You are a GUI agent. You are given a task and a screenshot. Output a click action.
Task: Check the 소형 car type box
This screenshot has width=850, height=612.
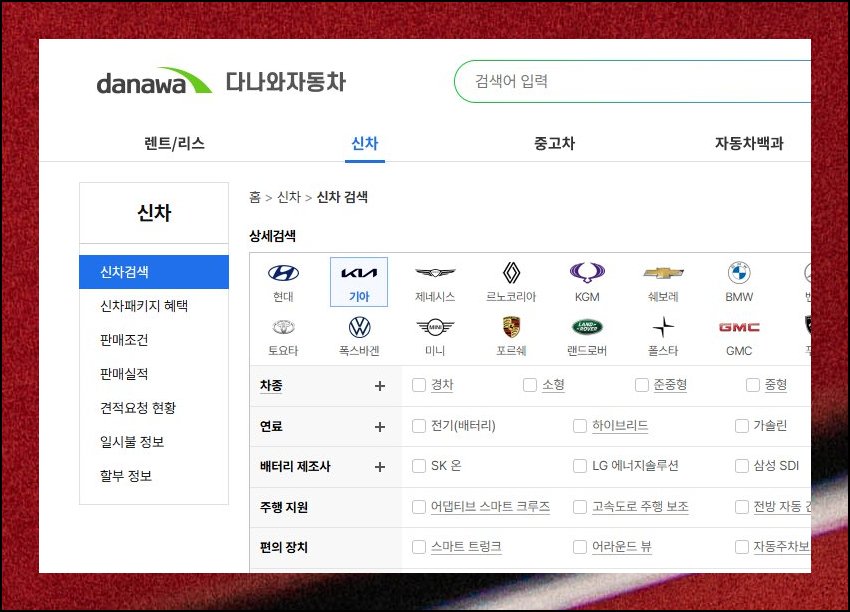click(x=530, y=385)
